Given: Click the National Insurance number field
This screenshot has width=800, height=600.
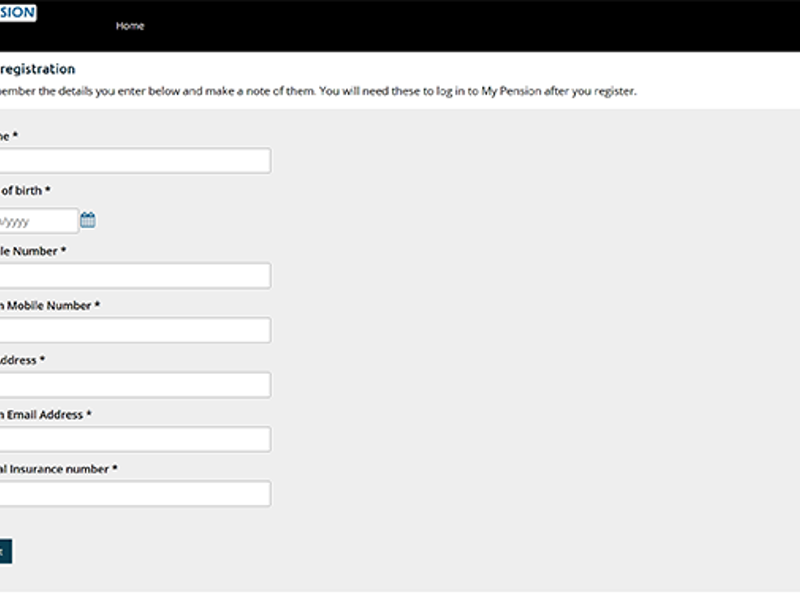Looking at the screenshot, I should [x=134, y=494].
